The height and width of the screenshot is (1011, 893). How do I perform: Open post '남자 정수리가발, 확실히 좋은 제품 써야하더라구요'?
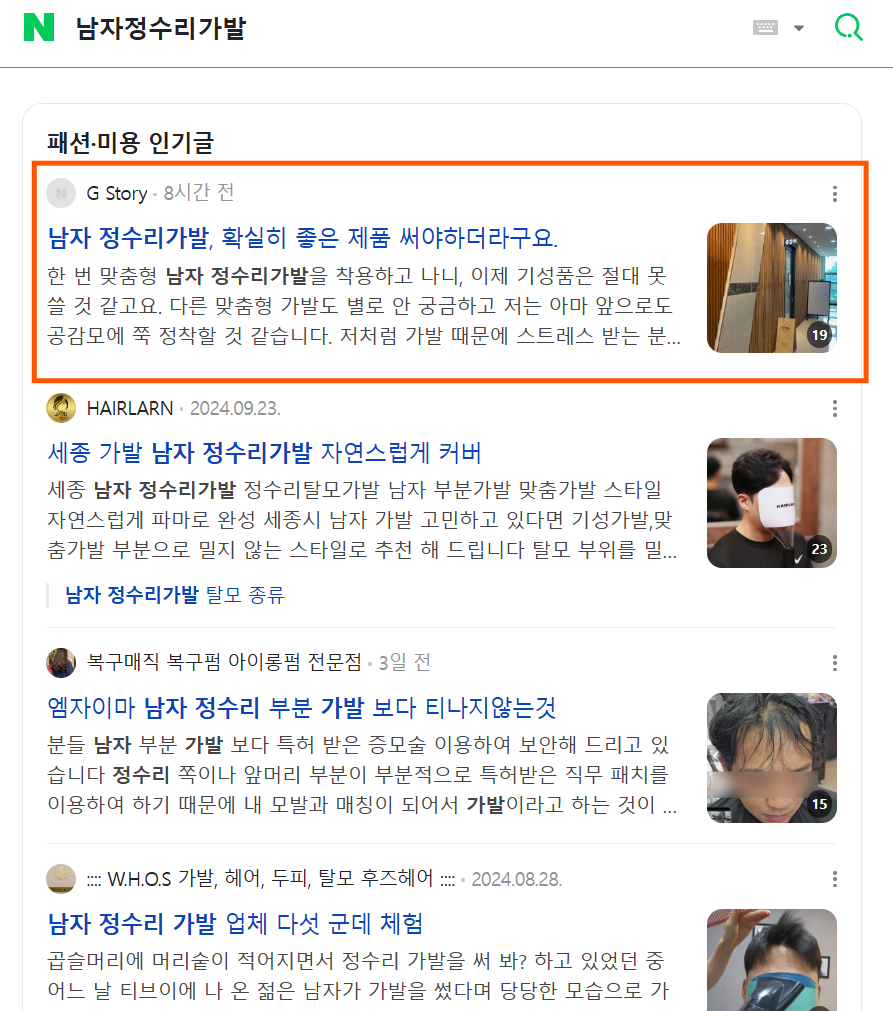[x=303, y=238]
